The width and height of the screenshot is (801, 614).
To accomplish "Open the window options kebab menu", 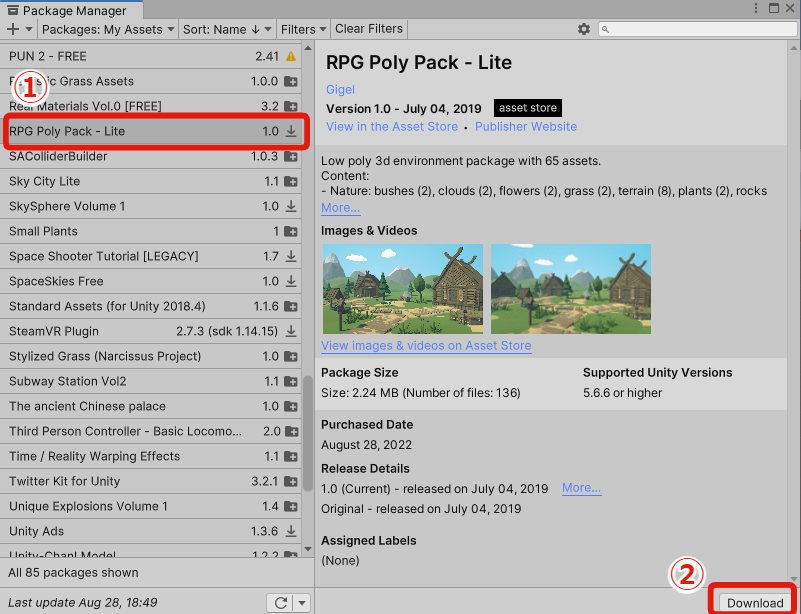I will [756, 8].
